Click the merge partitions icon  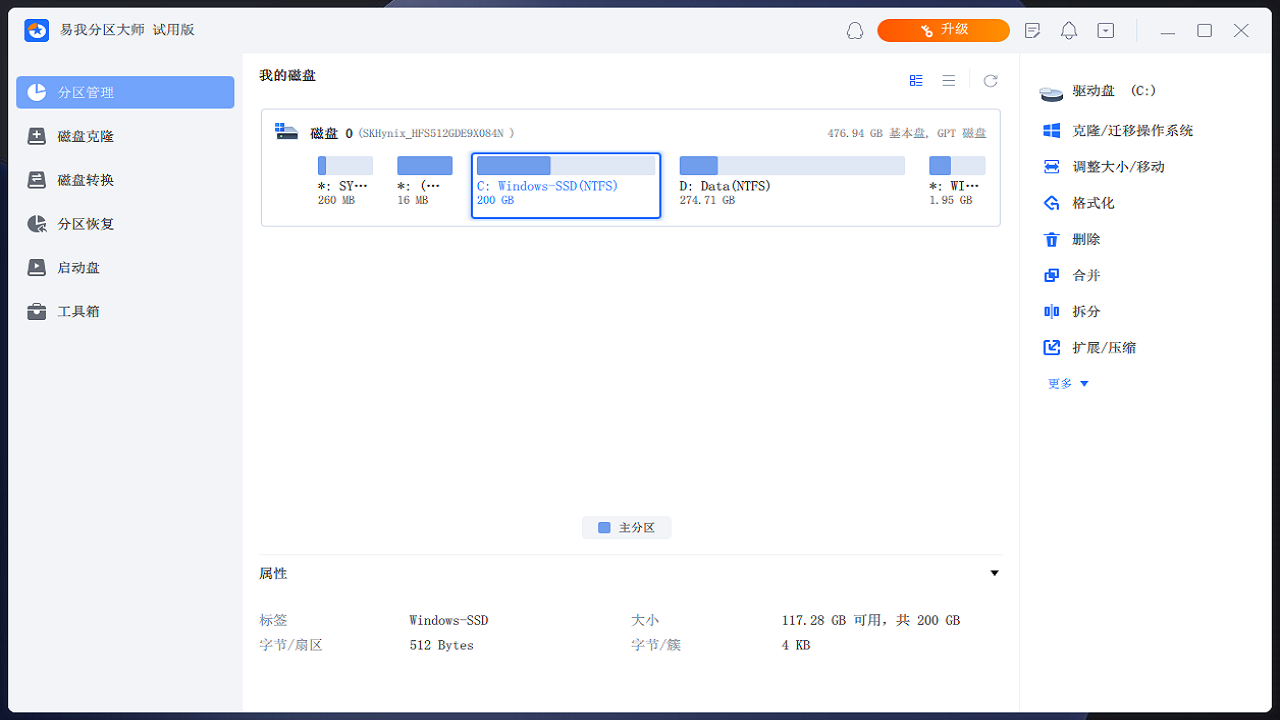[x=1051, y=275]
